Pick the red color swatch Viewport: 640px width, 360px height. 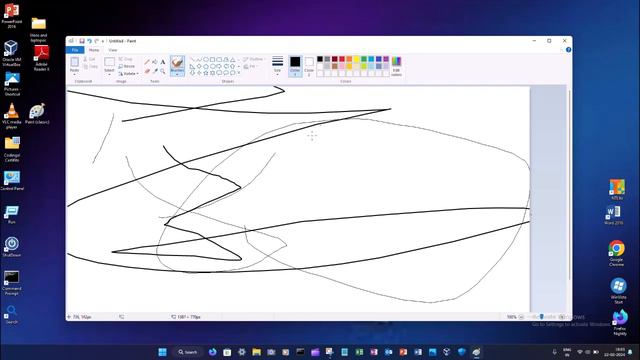click(x=342, y=59)
